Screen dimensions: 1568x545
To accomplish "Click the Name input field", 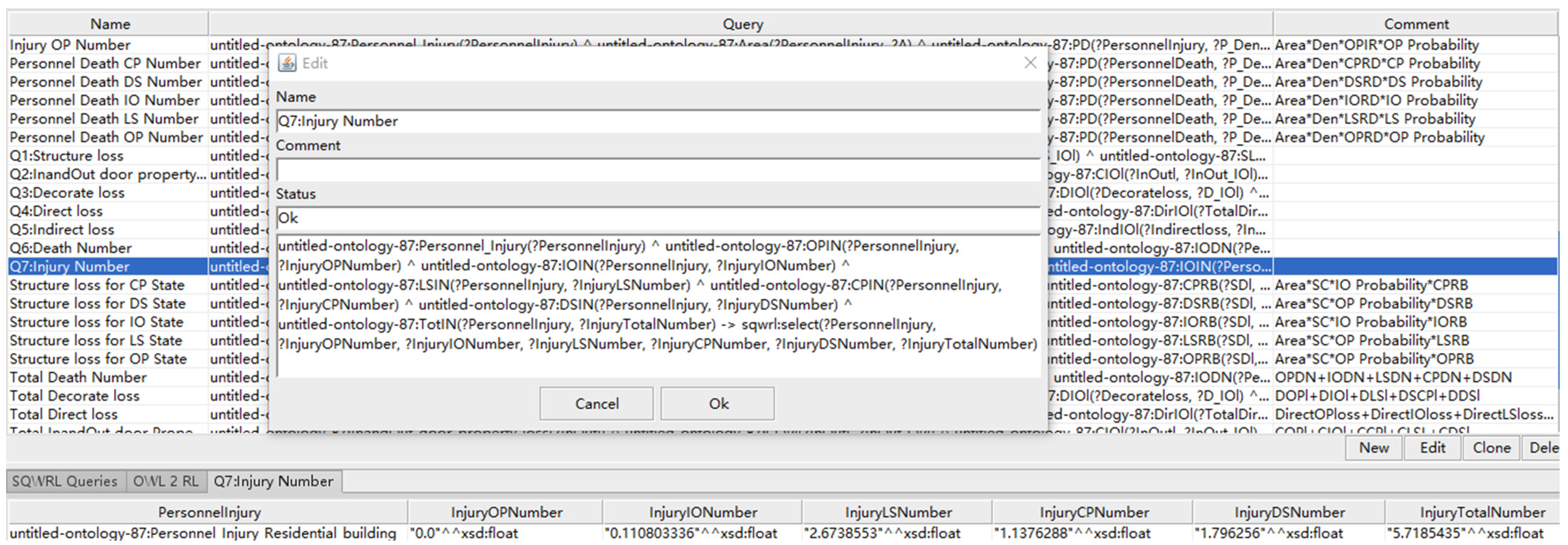I will click(x=657, y=121).
